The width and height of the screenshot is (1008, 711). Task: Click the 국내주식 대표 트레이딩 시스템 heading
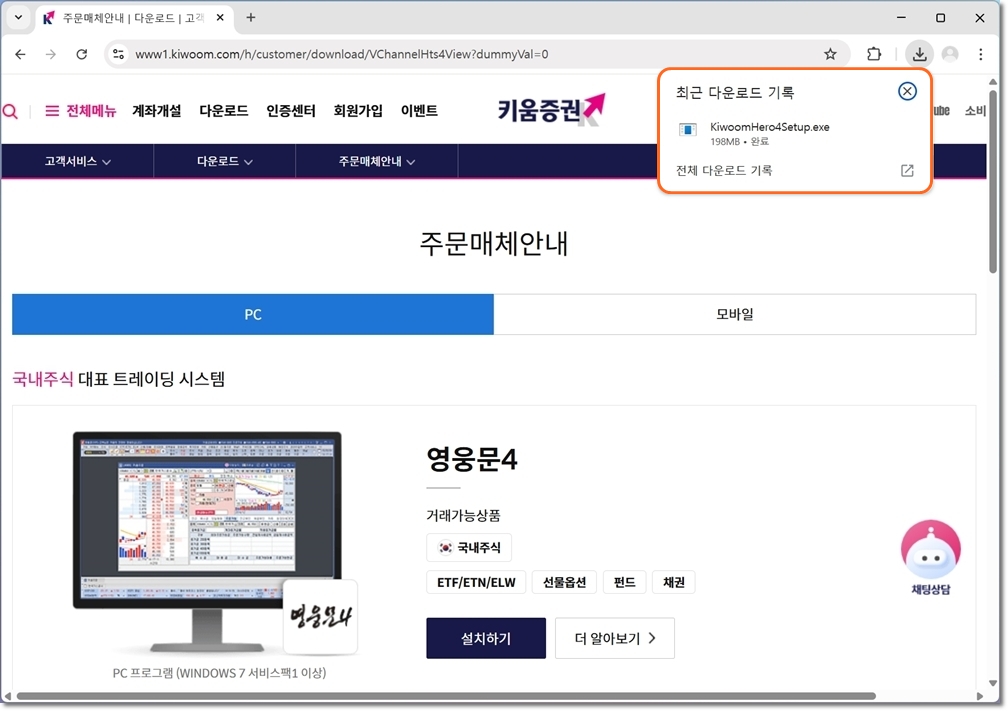tap(118, 379)
